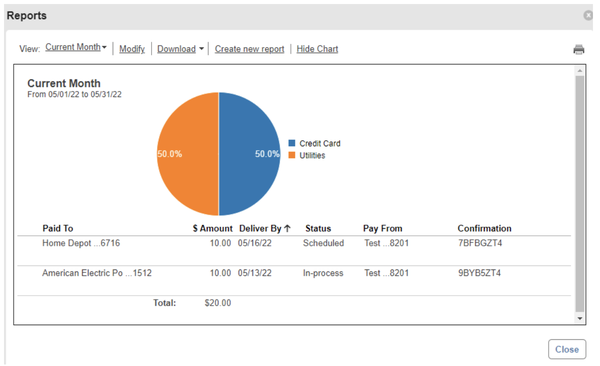Expand the Download dropdown arrow

(x=201, y=49)
